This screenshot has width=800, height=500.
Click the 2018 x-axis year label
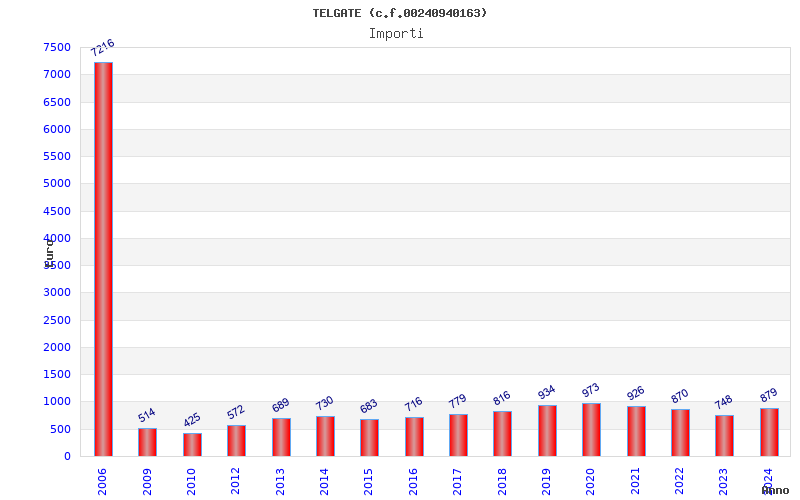[502, 482]
